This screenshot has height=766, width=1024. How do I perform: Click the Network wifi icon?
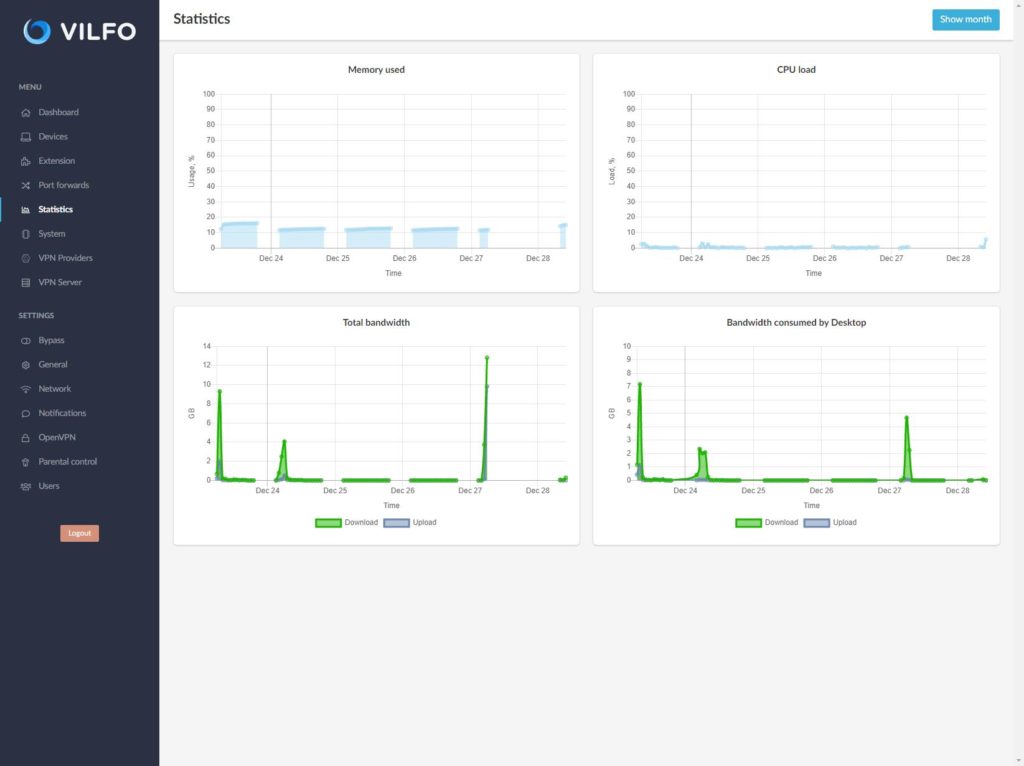(26, 389)
